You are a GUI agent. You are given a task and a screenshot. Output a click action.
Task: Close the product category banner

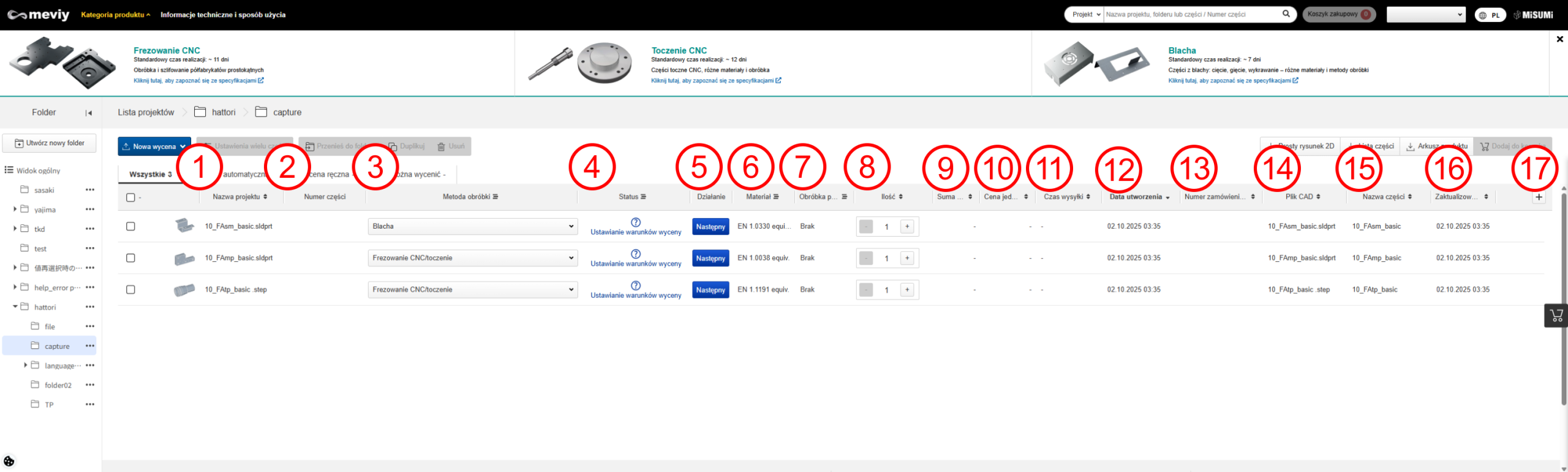[x=1559, y=39]
